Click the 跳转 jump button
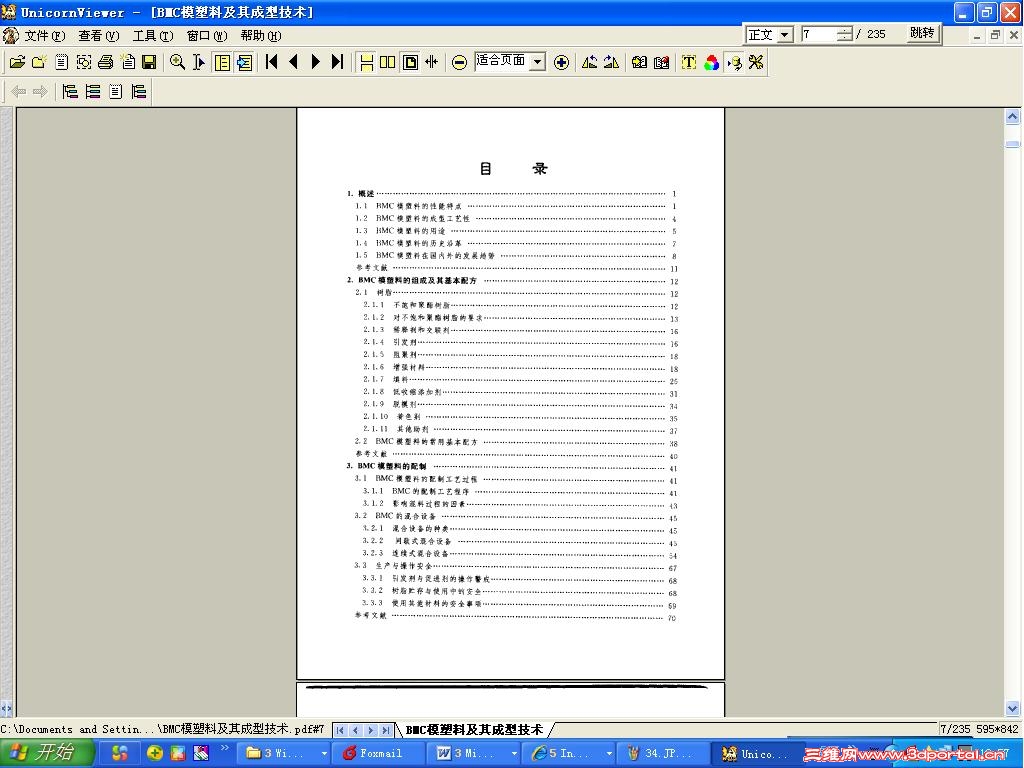Screen dimensions: 1024x768 [x=921, y=33]
